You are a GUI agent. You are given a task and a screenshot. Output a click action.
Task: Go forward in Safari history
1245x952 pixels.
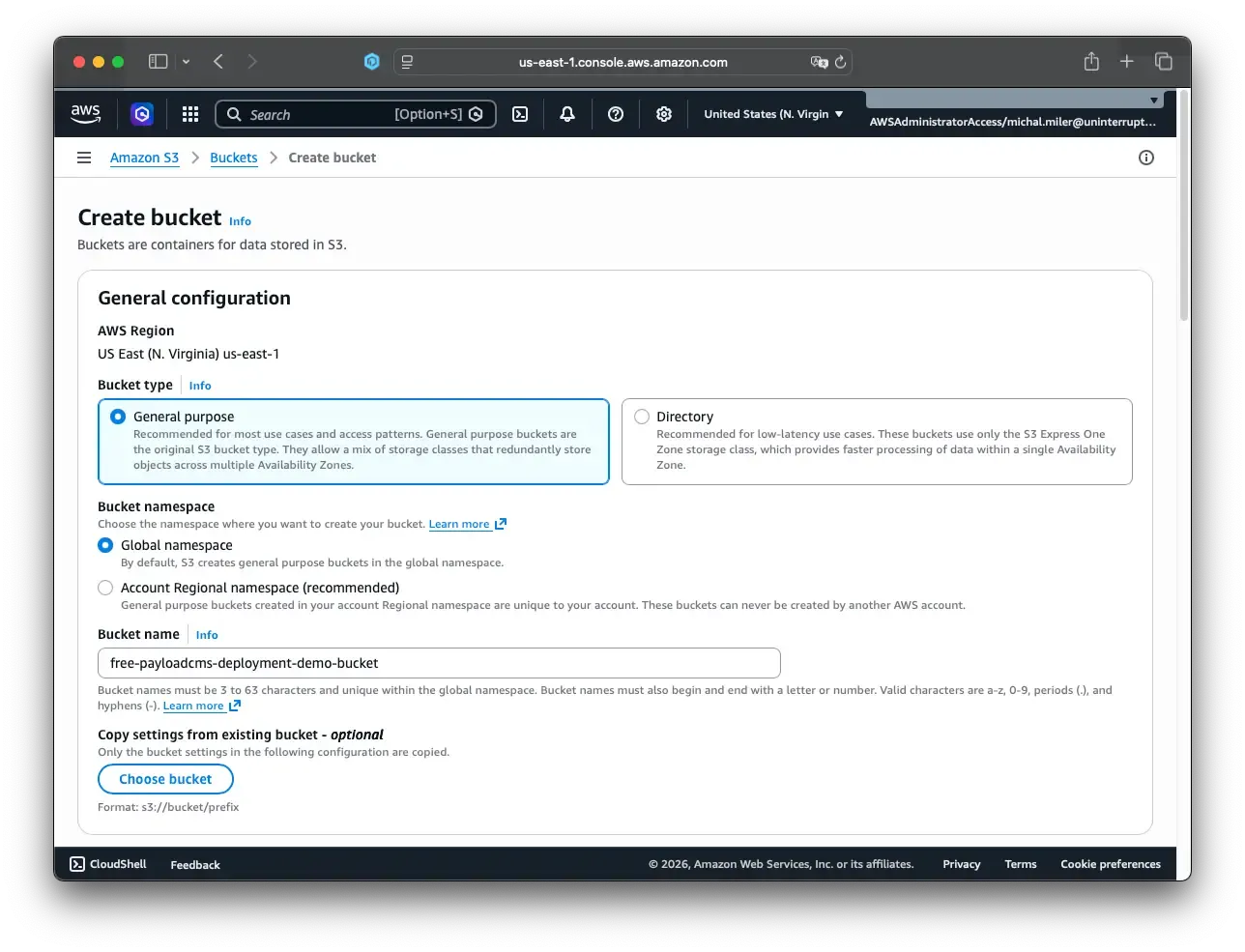pyautogui.click(x=252, y=62)
